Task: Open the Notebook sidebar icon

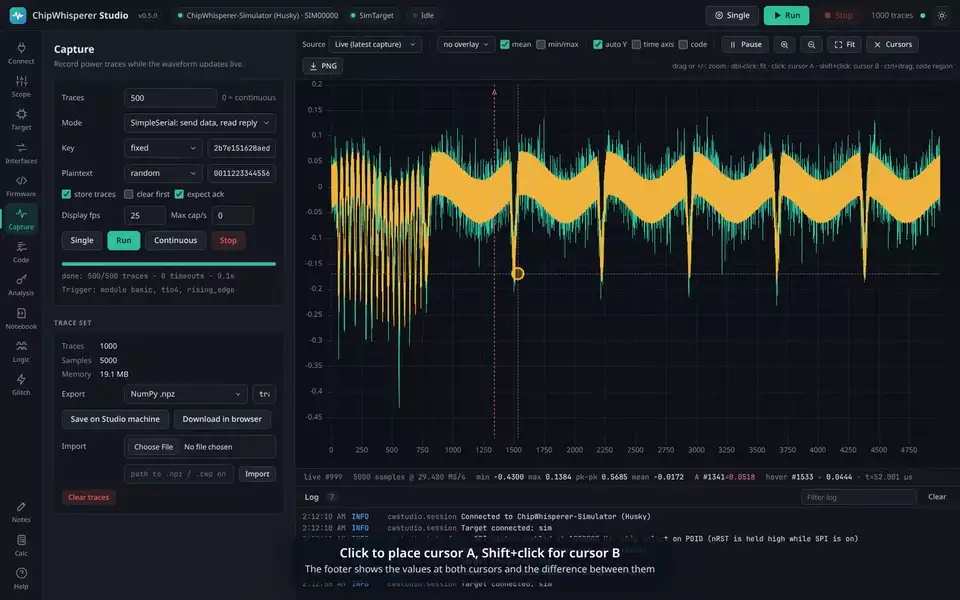Action: tap(21, 318)
